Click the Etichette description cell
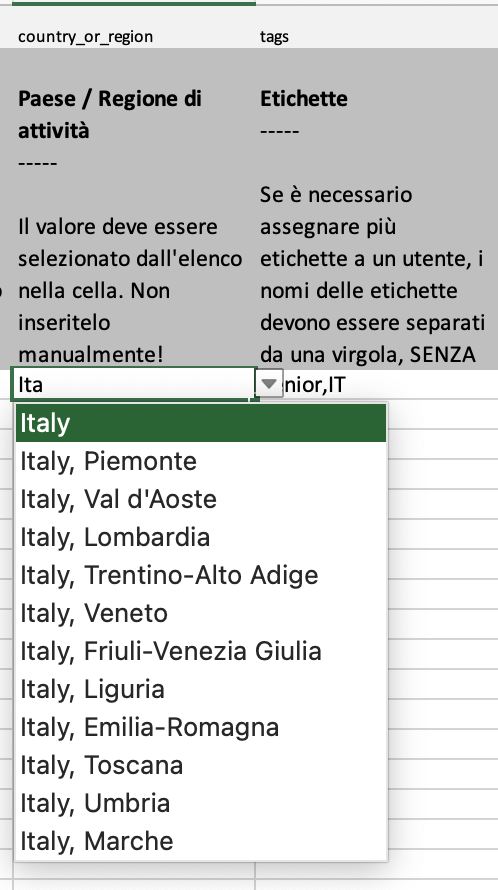 click(x=376, y=209)
